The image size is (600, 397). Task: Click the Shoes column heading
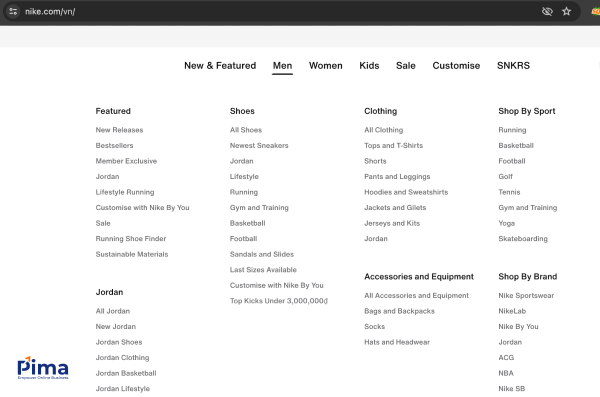(x=242, y=111)
